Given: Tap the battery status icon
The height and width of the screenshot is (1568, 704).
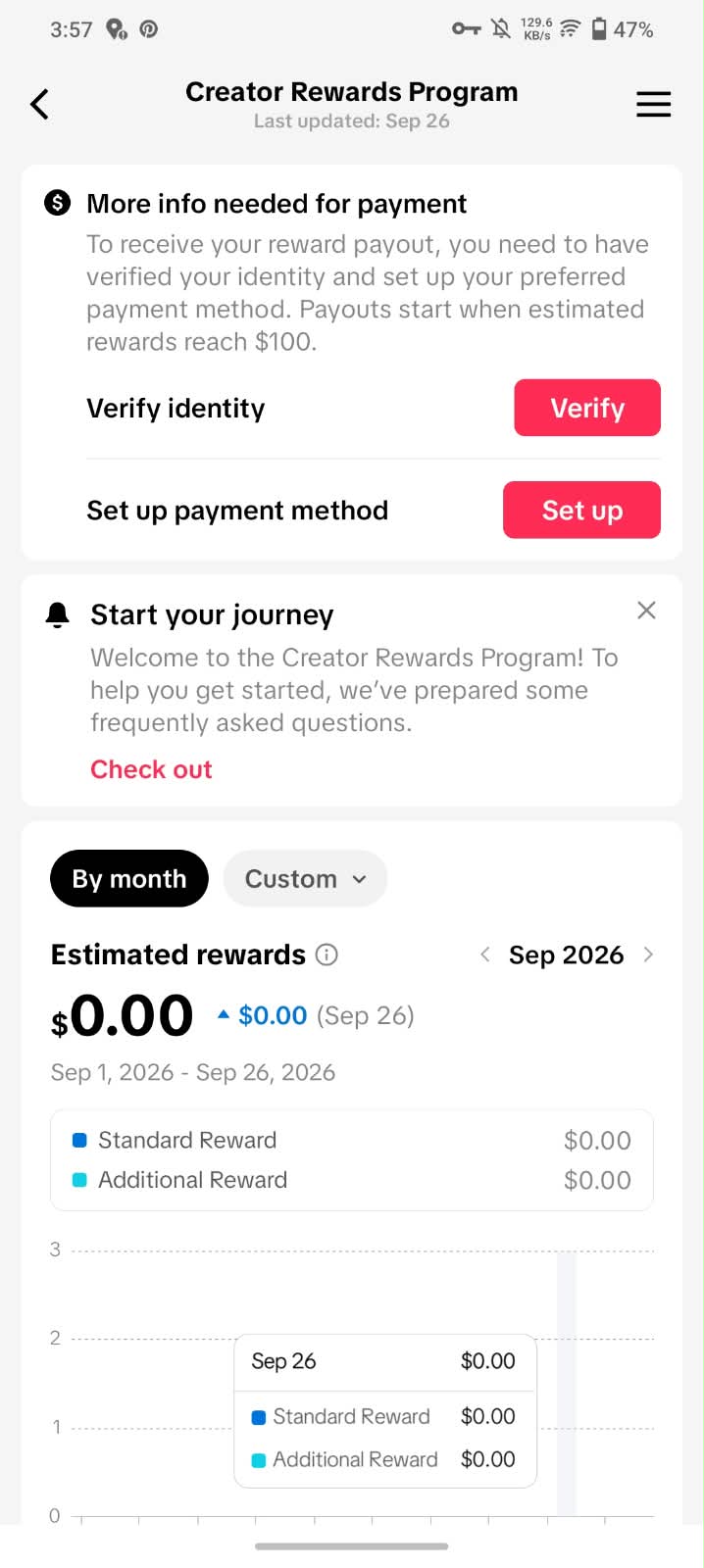Looking at the screenshot, I should tap(599, 29).
